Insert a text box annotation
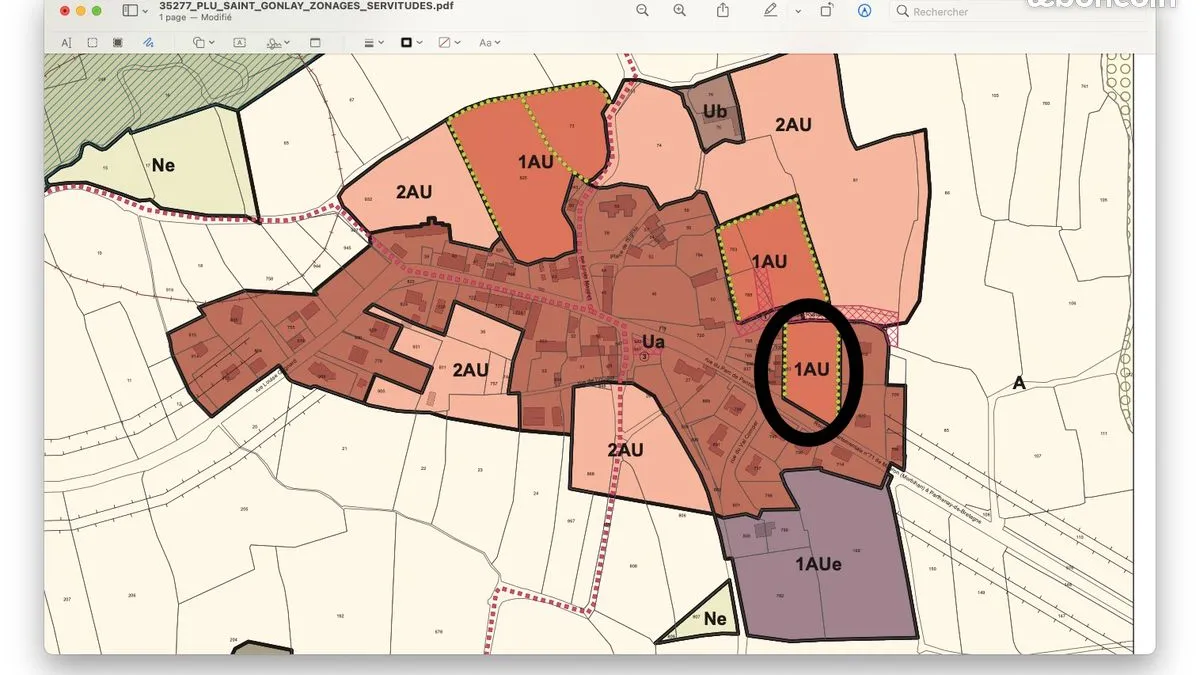Viewport: 1200px width, 675px height. pos(240,43)
